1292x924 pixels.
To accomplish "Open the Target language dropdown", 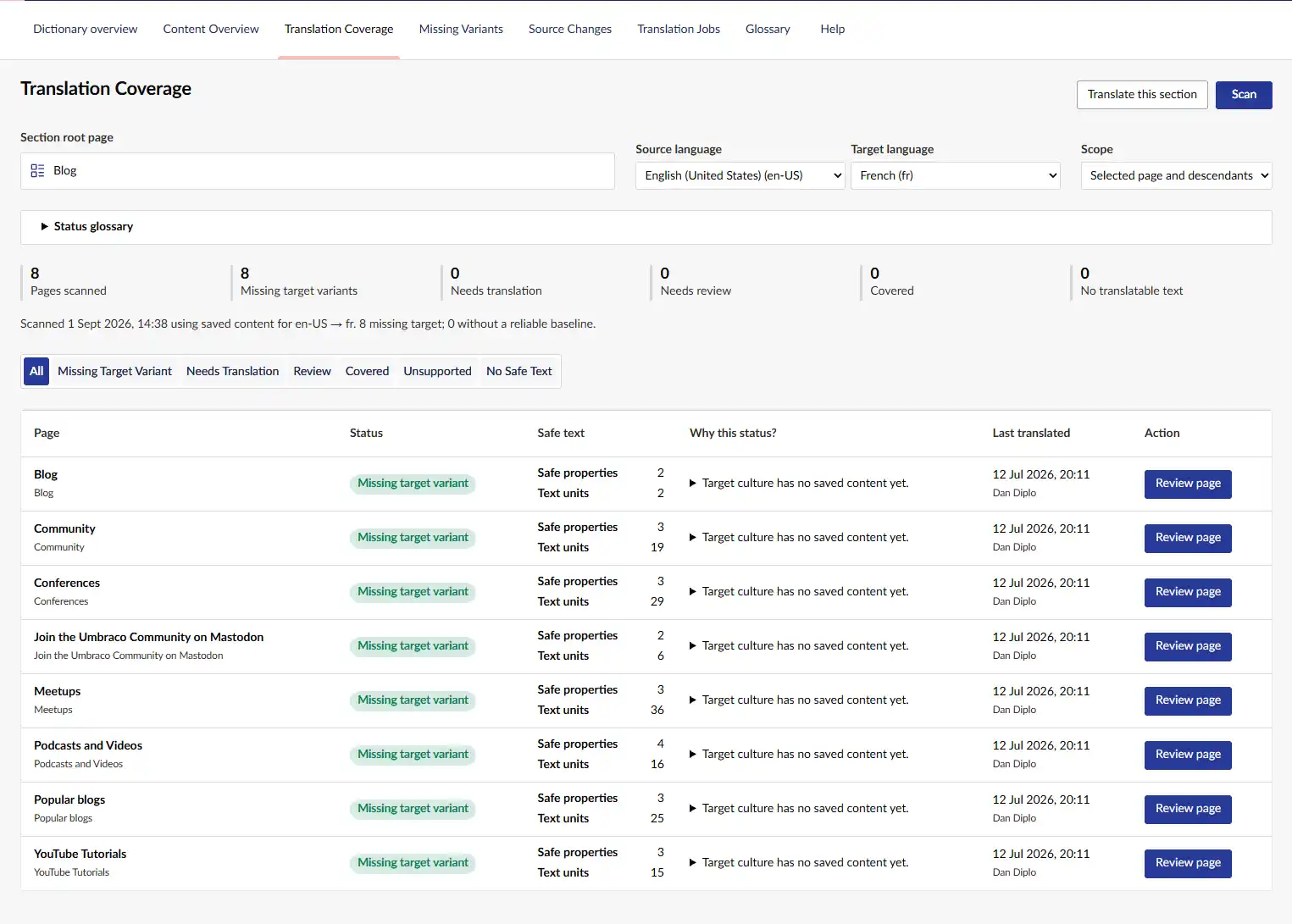I will click(x=956, y=175).
